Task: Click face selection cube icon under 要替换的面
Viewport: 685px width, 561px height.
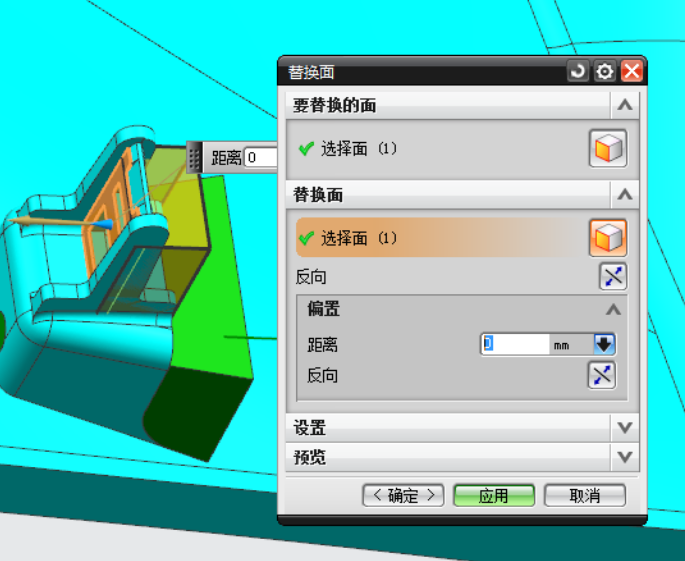Action: tap(608, 148)
